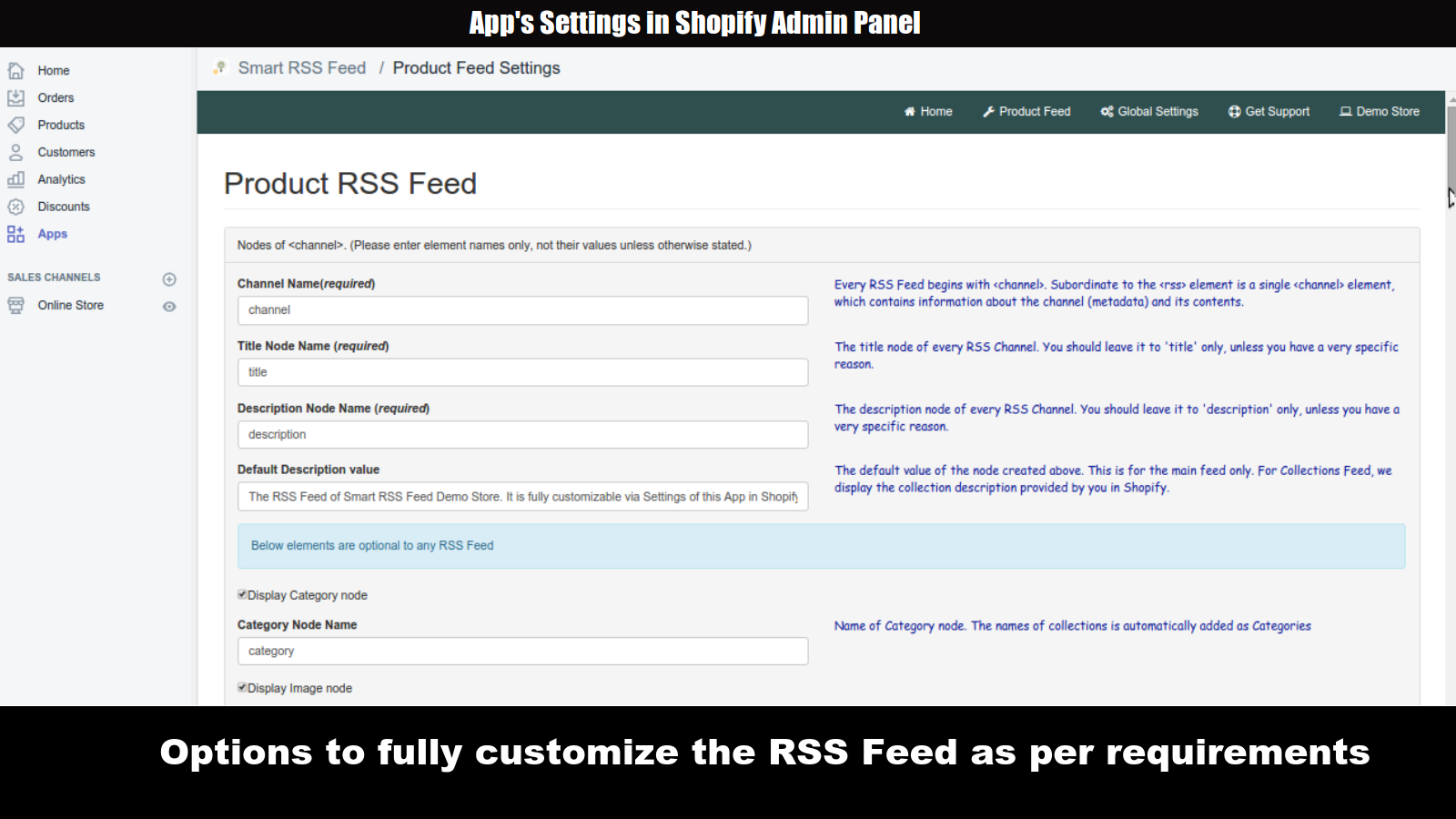Image resolution: width=1456 pixels, height=819 pixels.
Task: Uncheck the Display Category node checkbox
Action: pos(241,594)
